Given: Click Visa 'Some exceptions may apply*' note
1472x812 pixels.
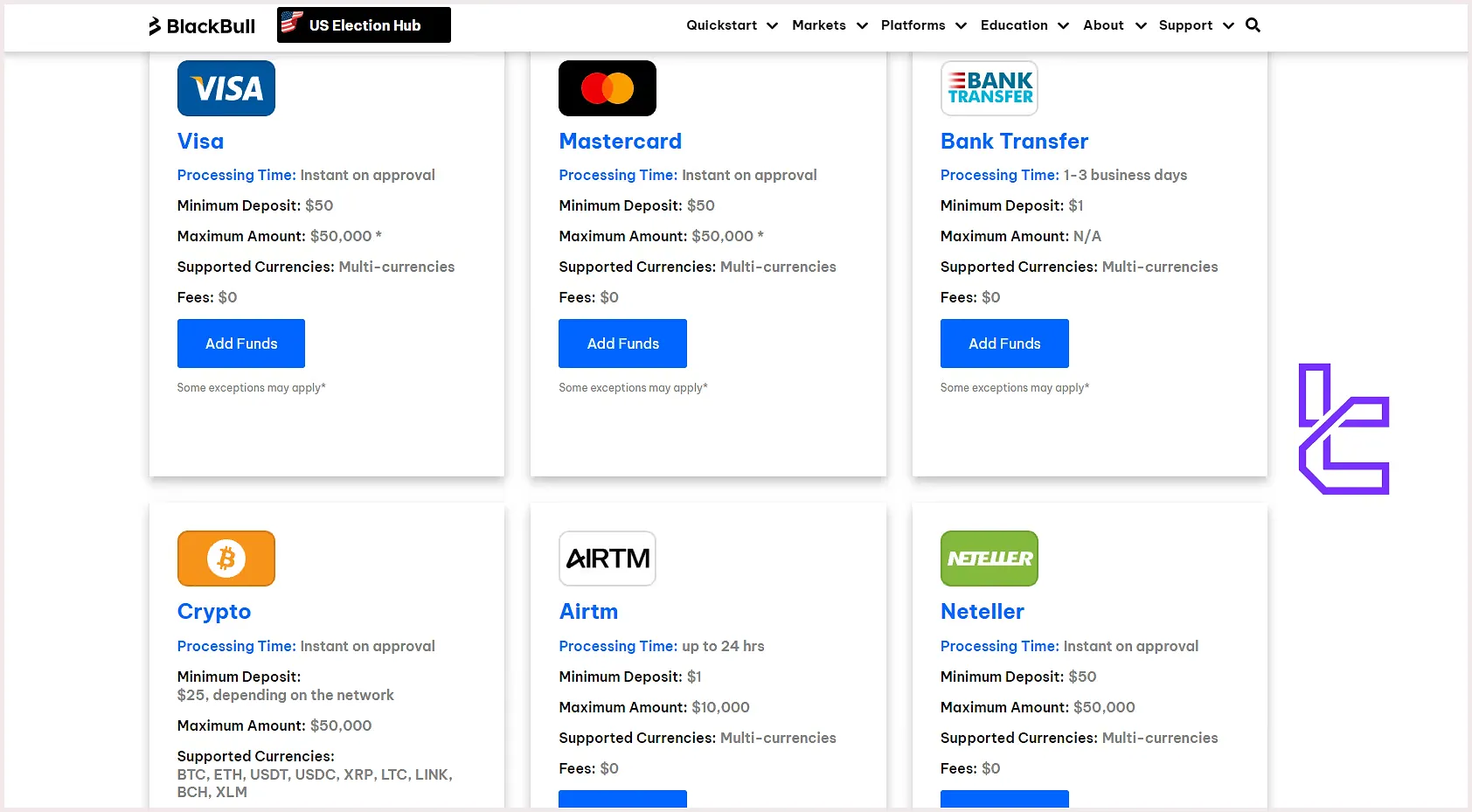Looking at the screenshot, I should click(252, 388).
